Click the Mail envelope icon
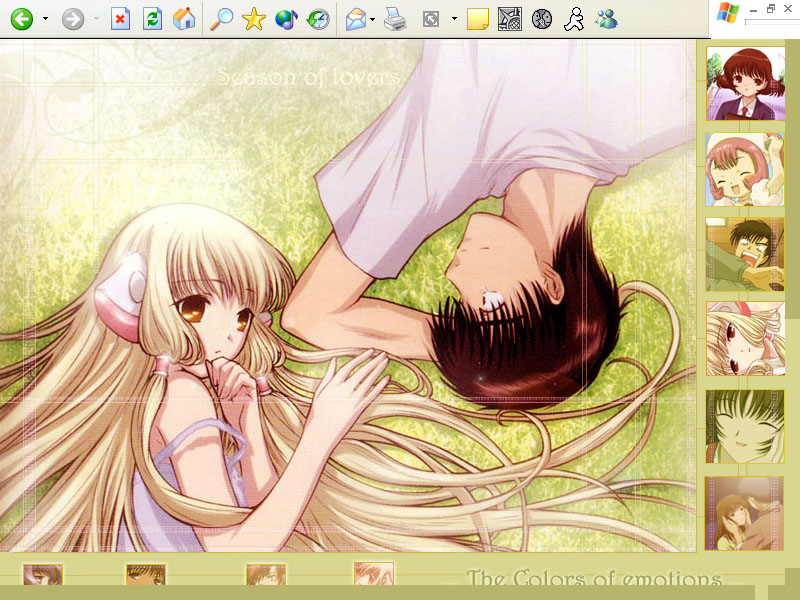Viewport: 800px width, 600px height. pyautogui.click(x=356, y=19)
